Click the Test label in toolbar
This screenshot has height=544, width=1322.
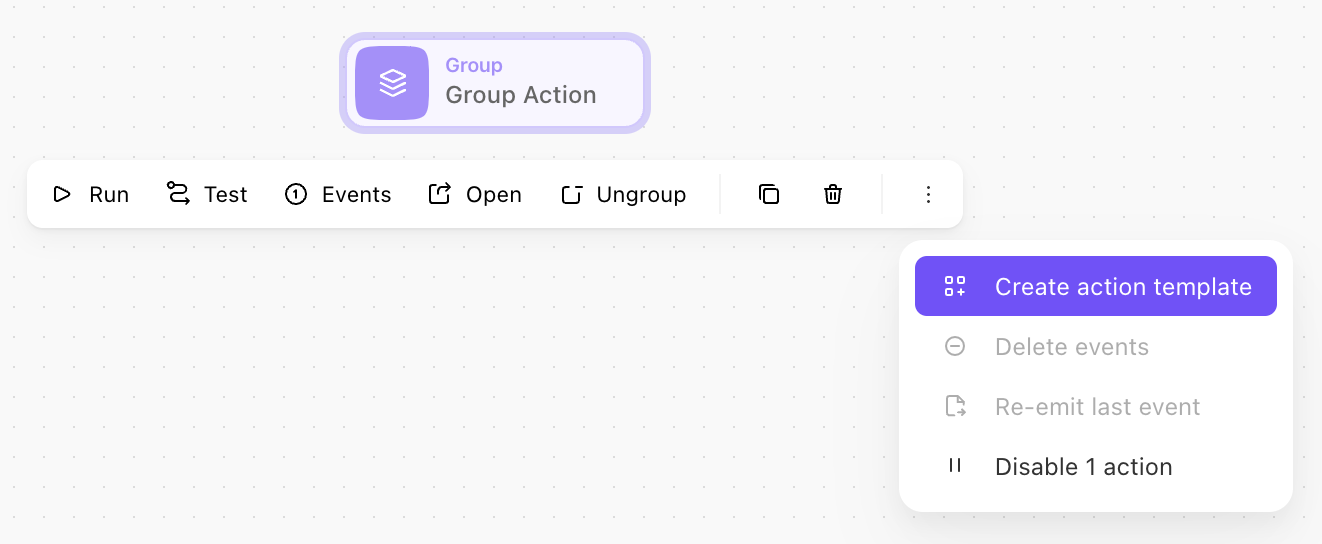[225, 195]
